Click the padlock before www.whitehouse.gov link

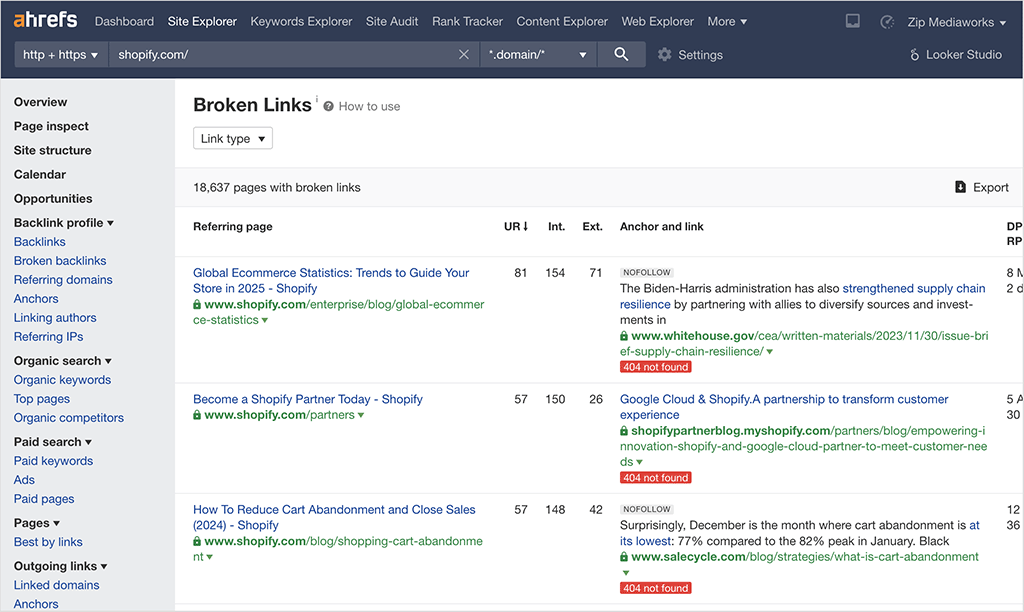pyautogui.click(x=624, y=336)
